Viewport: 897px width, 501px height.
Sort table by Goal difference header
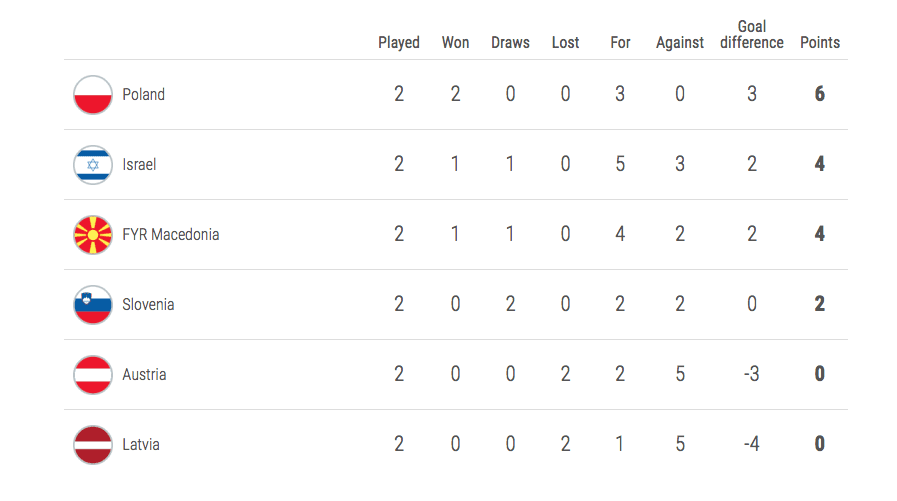(752, 35)
